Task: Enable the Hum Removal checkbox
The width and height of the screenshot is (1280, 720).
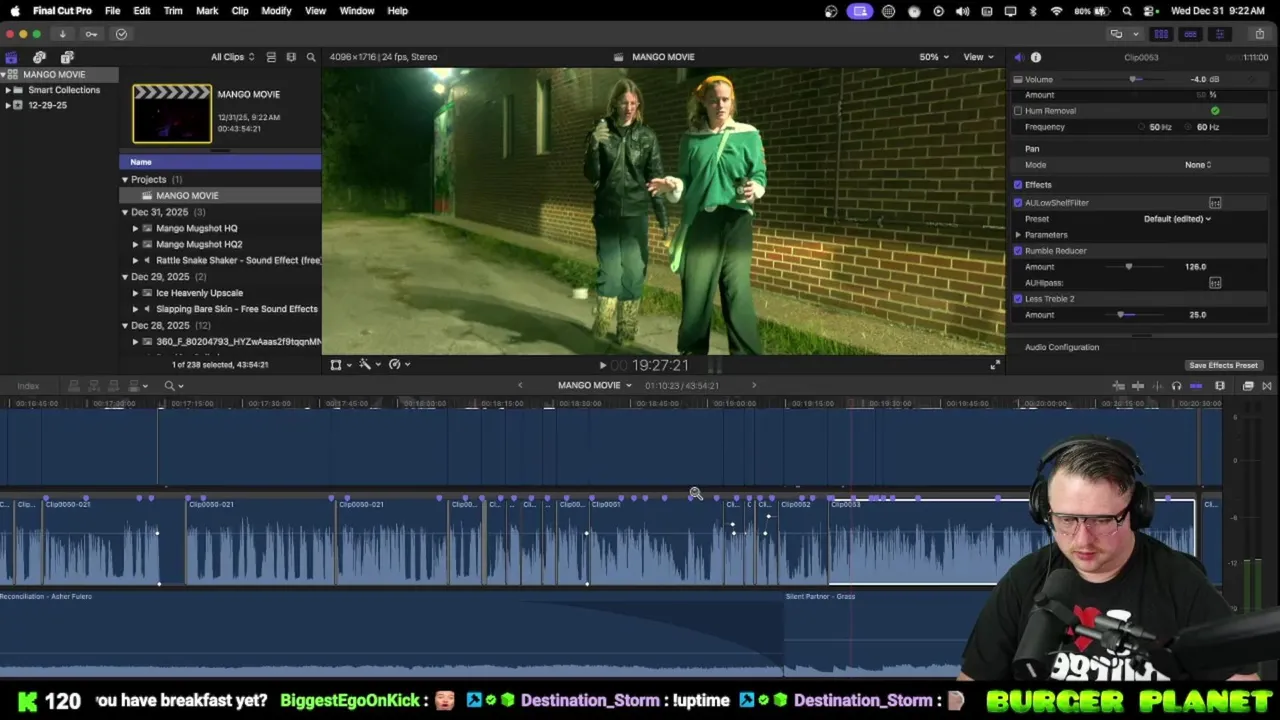Action: tap(1018, 111)
